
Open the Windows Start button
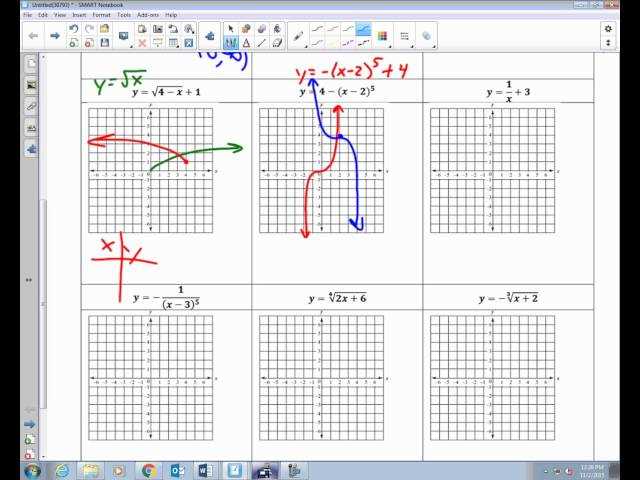click(33, 471)
